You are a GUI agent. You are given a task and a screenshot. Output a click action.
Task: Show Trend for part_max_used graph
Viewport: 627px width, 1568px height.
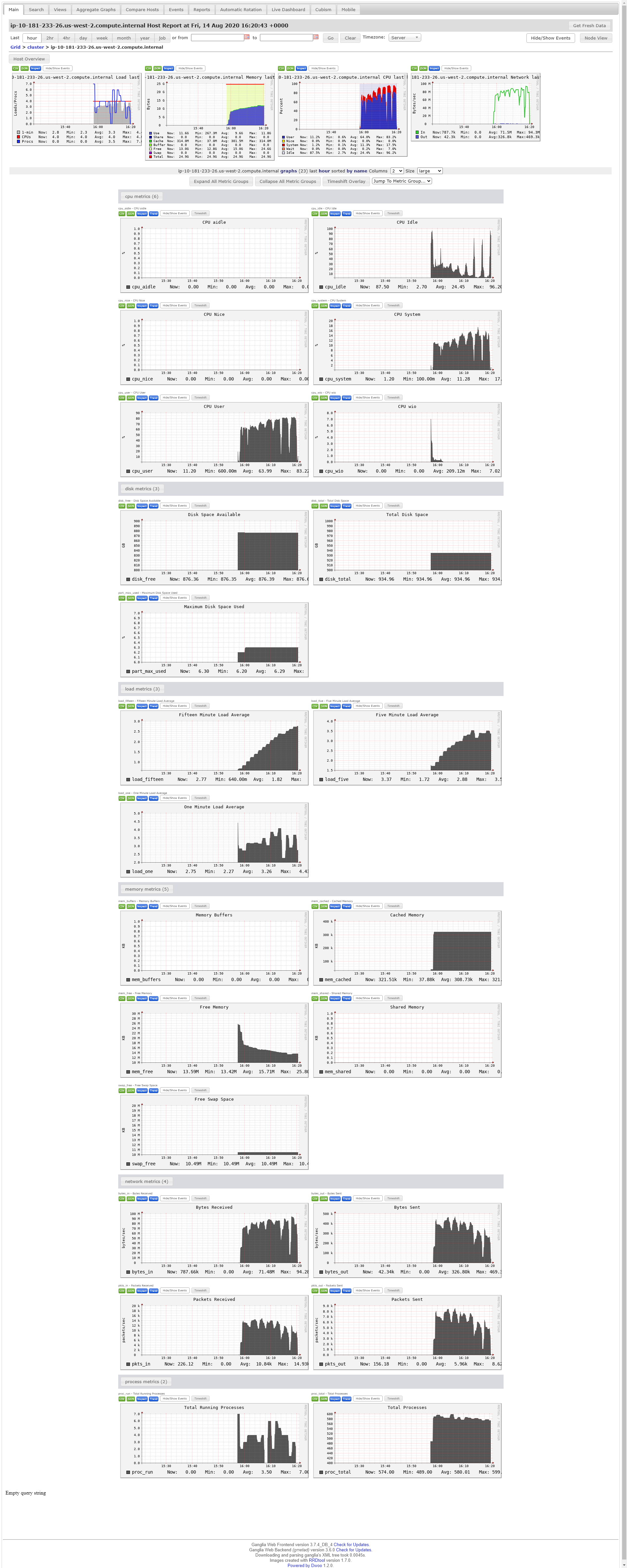pos(153,598)
